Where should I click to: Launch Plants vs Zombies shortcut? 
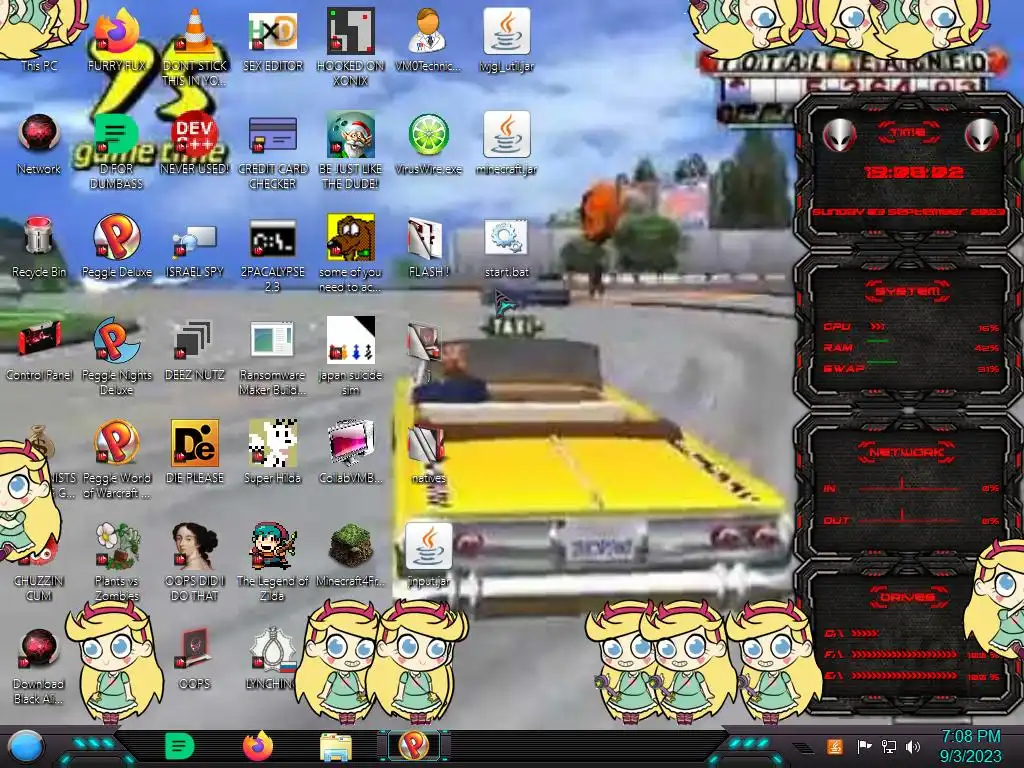pos(116,562)
